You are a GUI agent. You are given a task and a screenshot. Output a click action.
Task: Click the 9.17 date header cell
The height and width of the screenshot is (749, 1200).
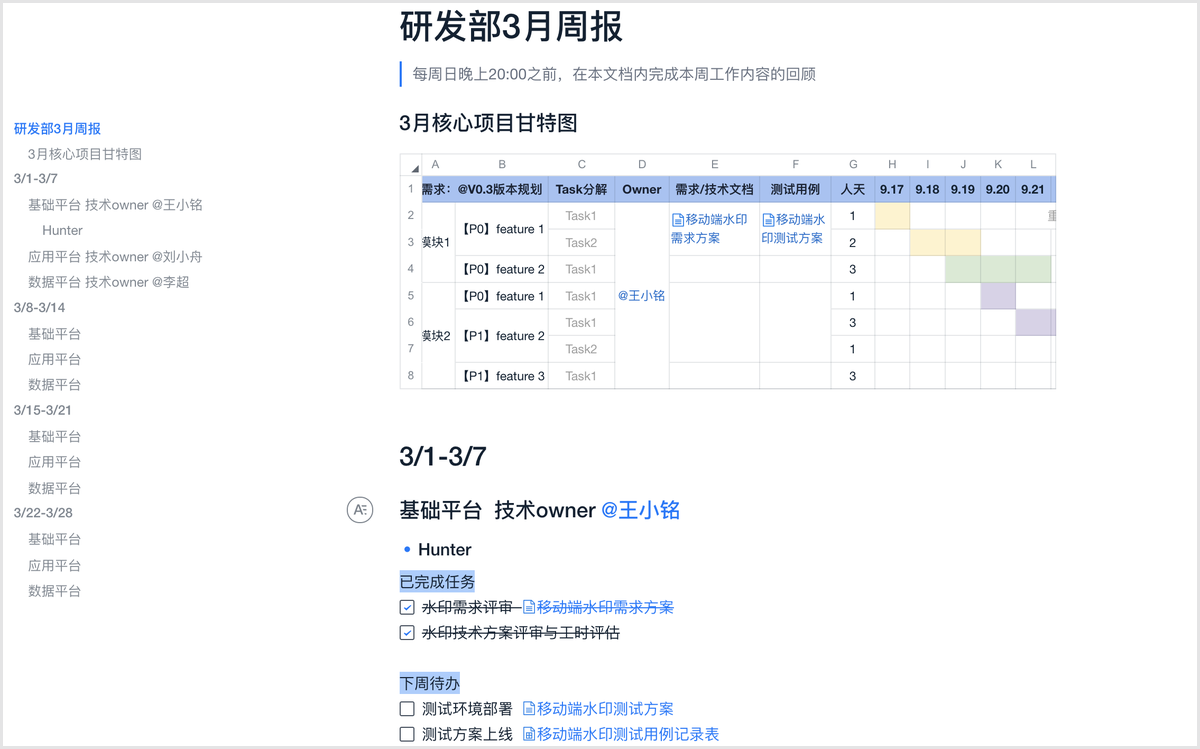(x=892, y=189)
